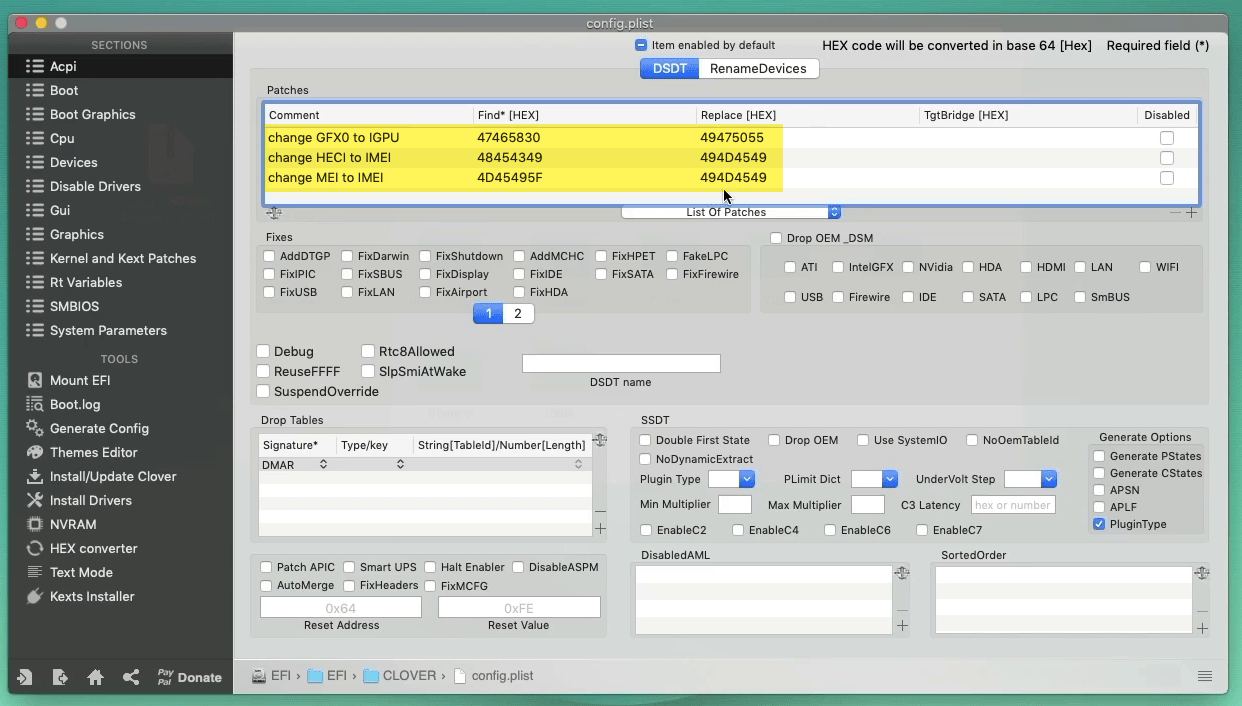Screen dimensions: 1242x706
Task: Toggle Disabled checkbox for change HECI to IMEI
Action: 1167,158
